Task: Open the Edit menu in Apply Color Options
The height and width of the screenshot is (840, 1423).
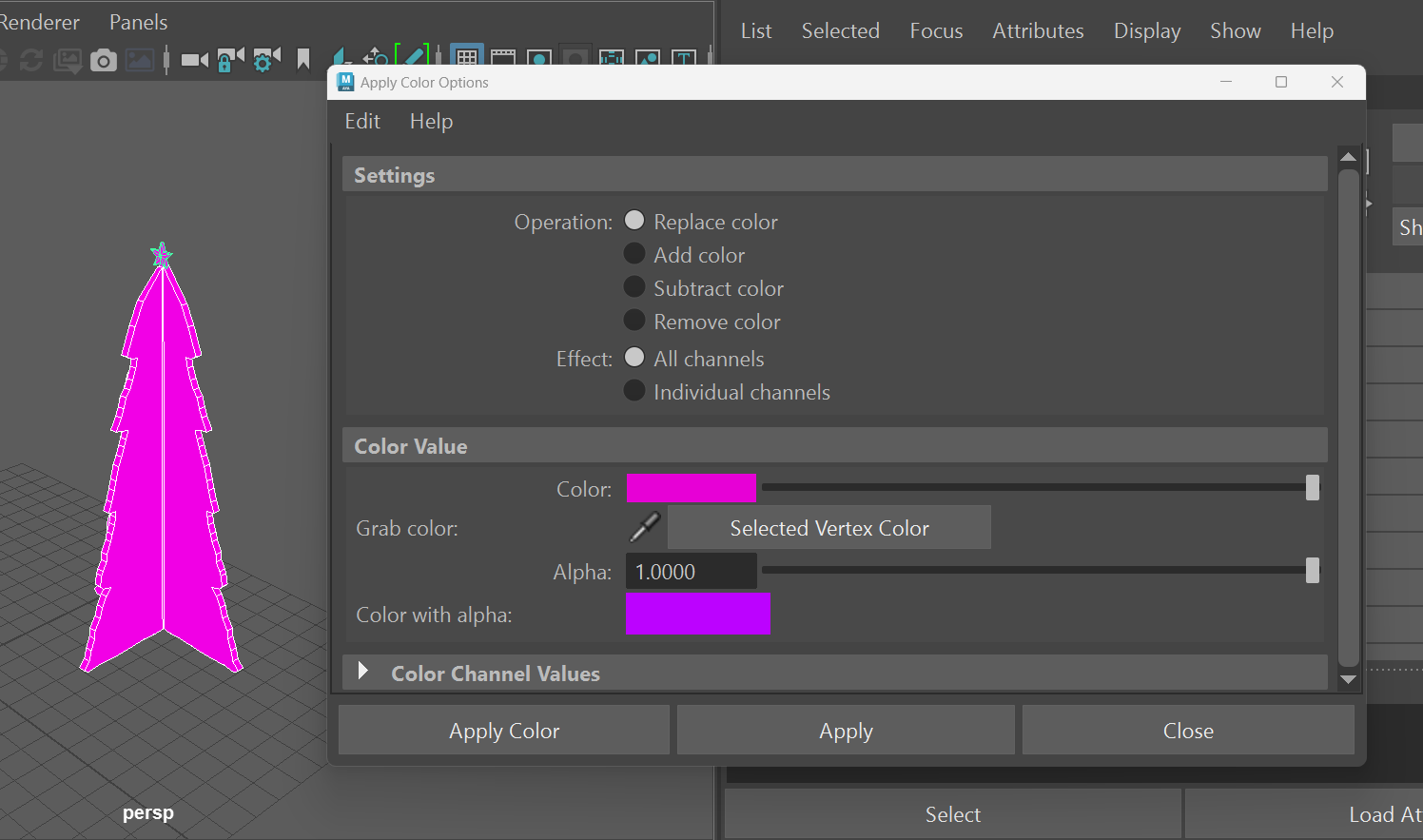Action: pyautogui.click(x=362, y=121)
